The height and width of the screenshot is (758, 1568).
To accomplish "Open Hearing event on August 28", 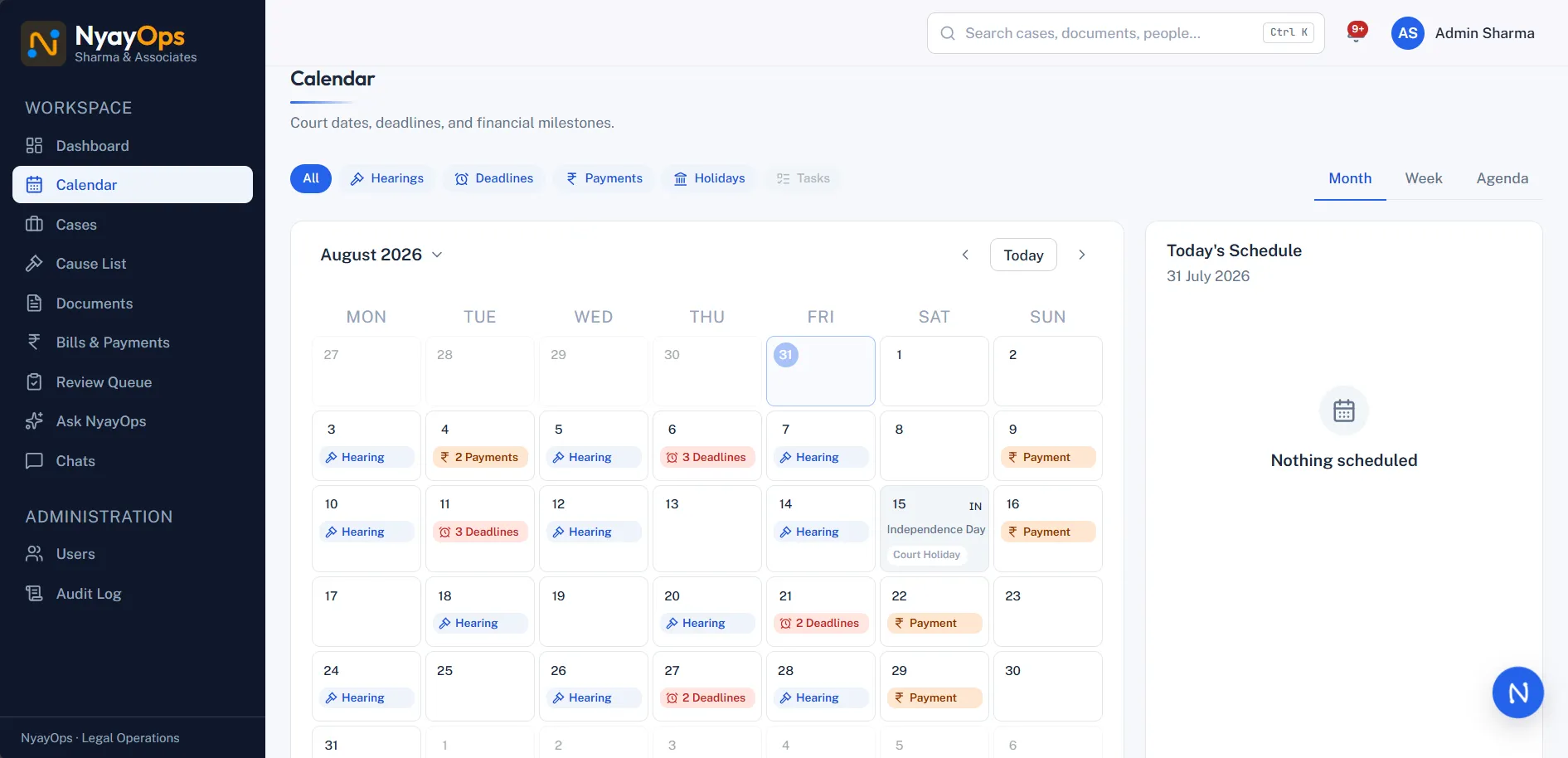I will (x=821, y=697).
